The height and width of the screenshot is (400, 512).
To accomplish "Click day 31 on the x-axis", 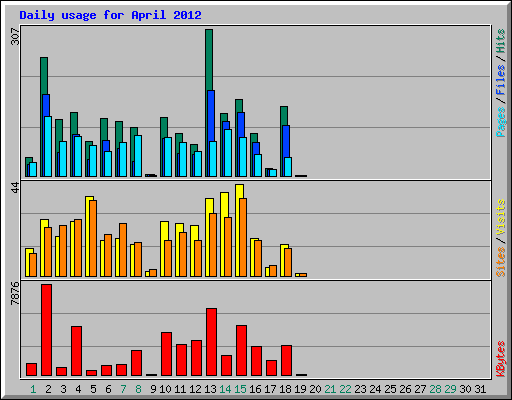I will point(480,389).
